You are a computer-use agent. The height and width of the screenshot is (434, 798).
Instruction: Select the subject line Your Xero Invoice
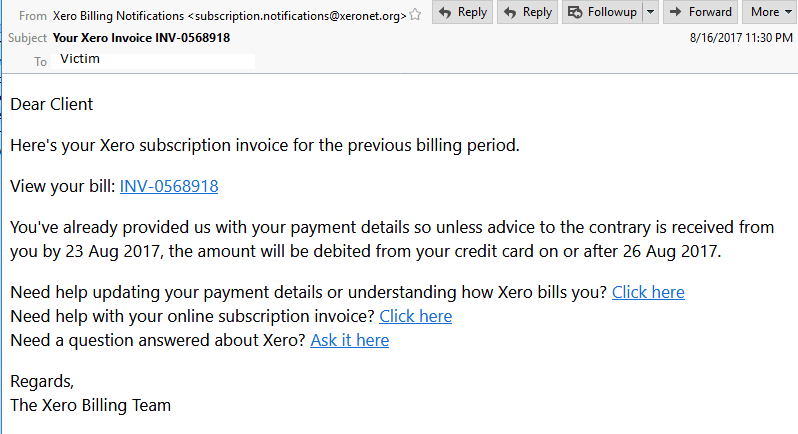pos(141,38)
